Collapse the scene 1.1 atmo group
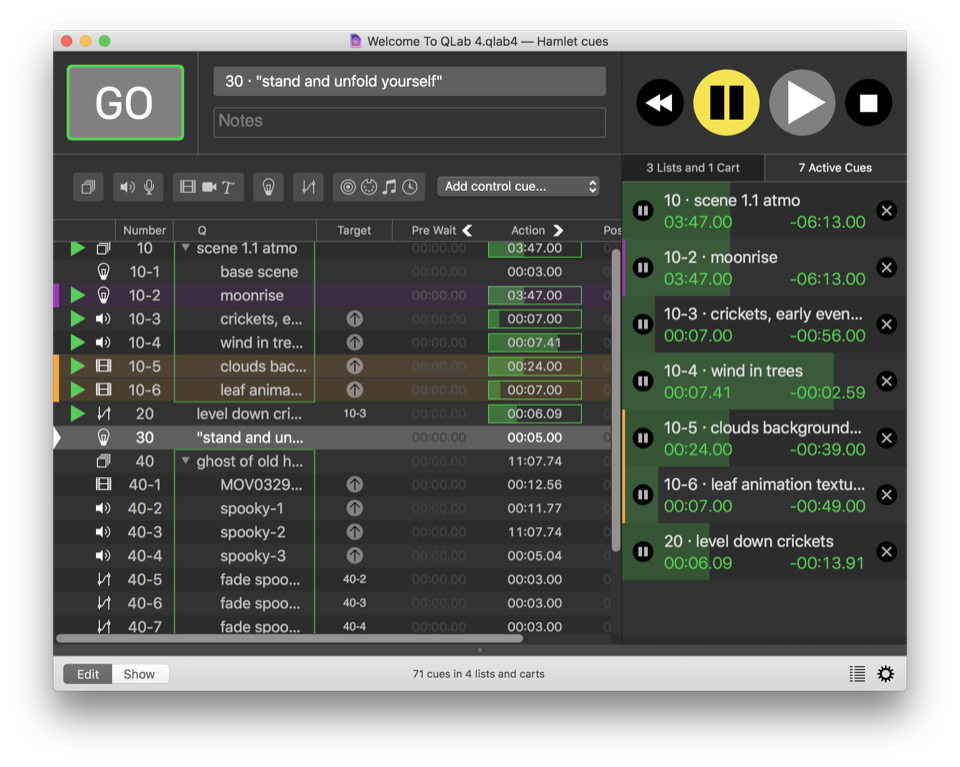Viewport: 960px width, 767px height. pos(185,248)
